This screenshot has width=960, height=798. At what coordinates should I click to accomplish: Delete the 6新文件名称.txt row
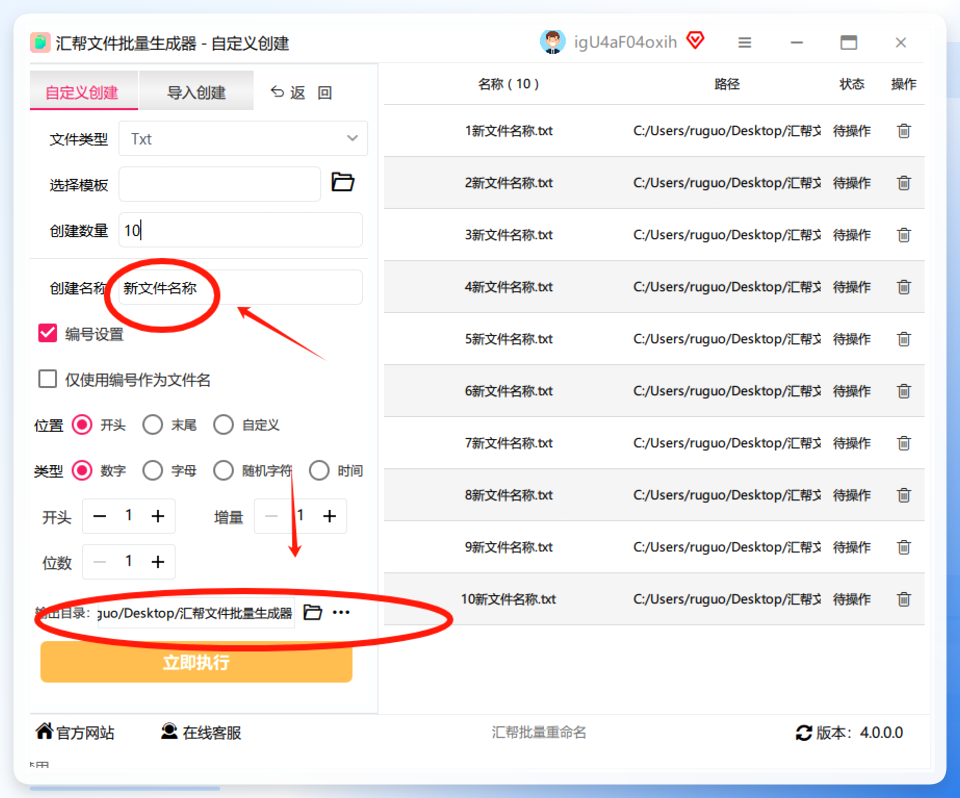click(x=904, y=391)
